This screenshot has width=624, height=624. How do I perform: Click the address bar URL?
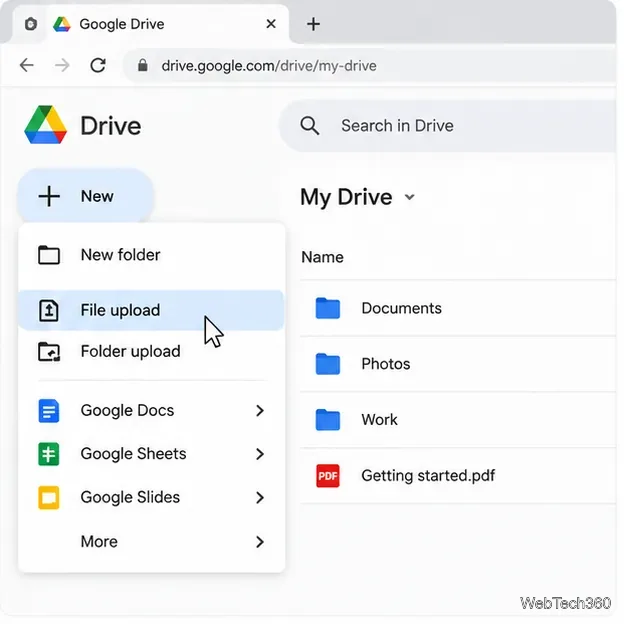pos(269,66)
